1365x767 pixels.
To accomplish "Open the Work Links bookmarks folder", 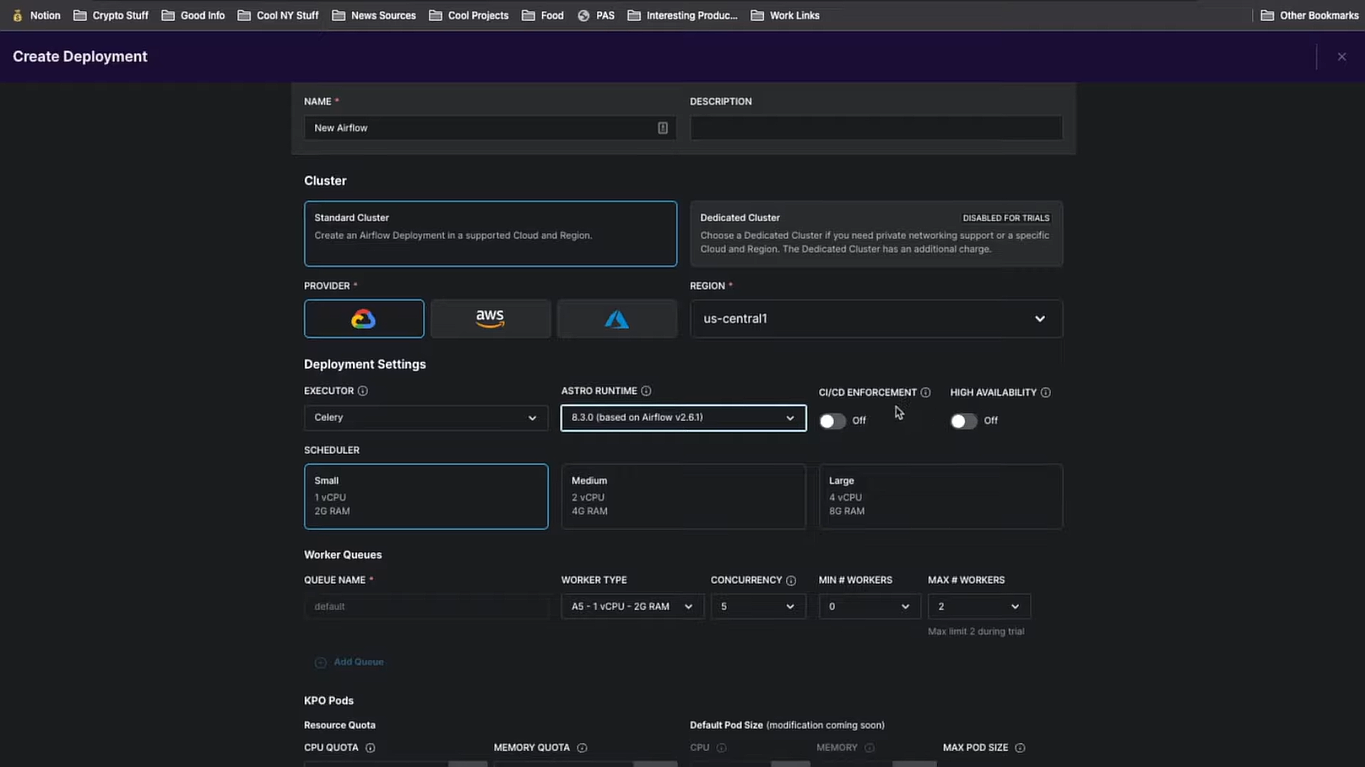I will [x=785, y=15].
